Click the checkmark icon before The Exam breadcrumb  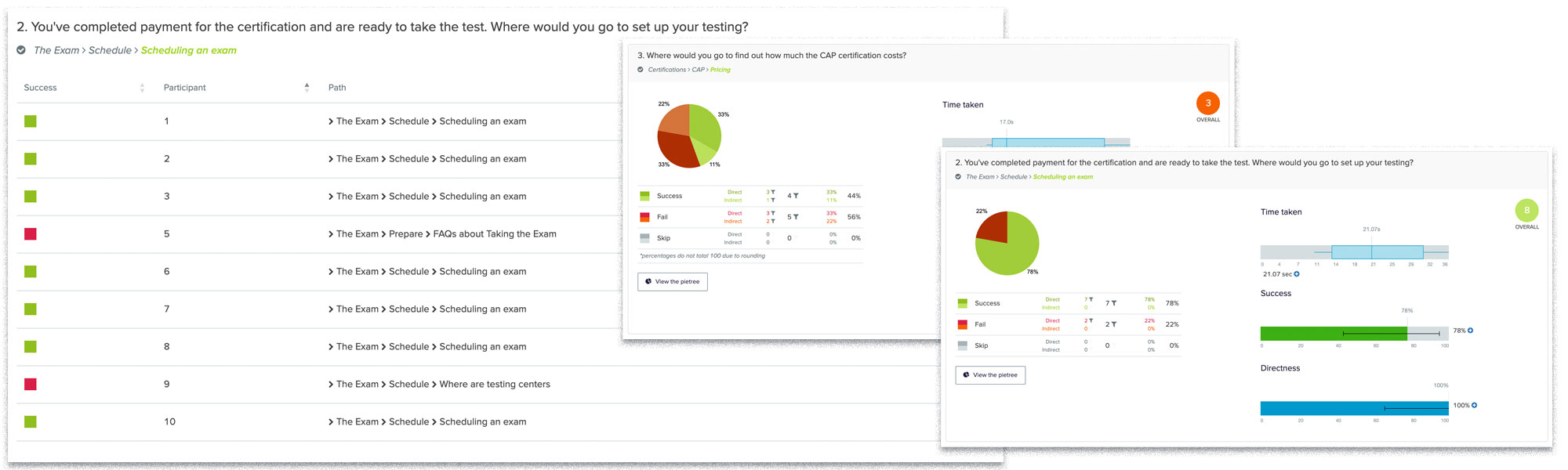tap(21, 50)
